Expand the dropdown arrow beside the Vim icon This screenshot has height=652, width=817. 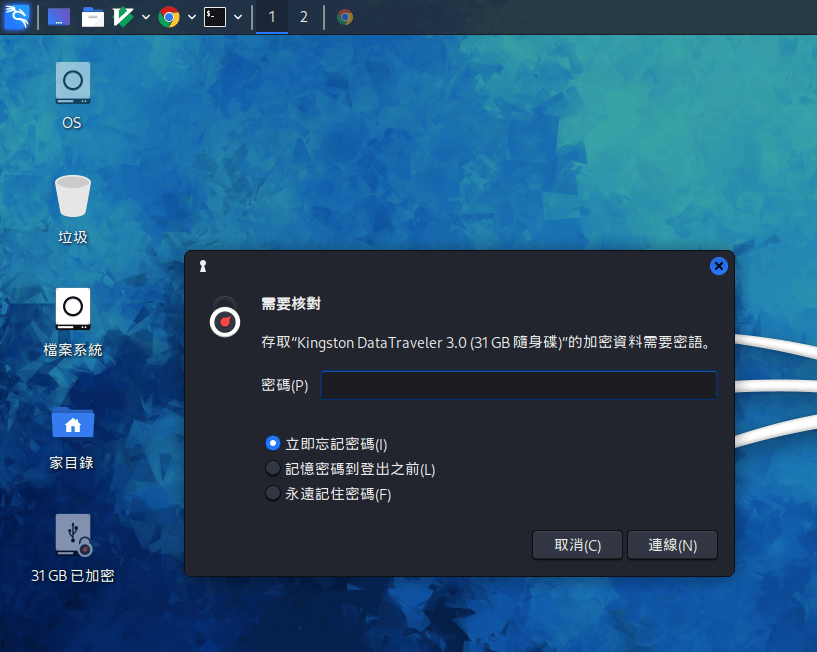(x=146, y=17)
